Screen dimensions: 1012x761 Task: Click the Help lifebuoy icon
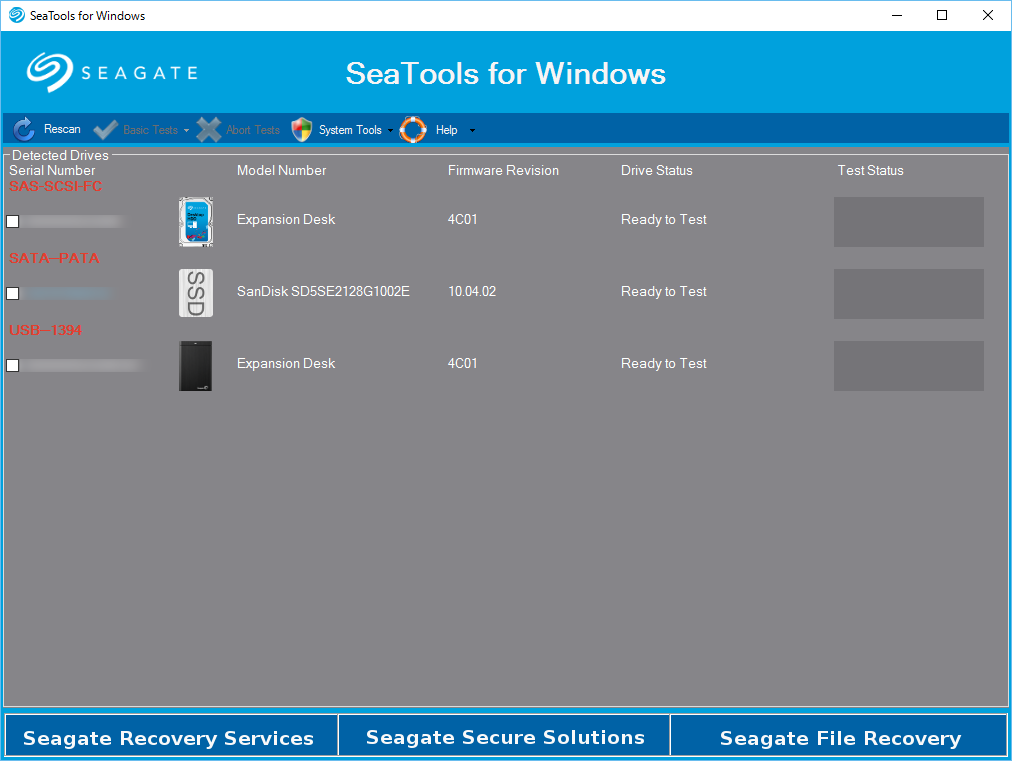pyautogui.click(x=413, y=129)
